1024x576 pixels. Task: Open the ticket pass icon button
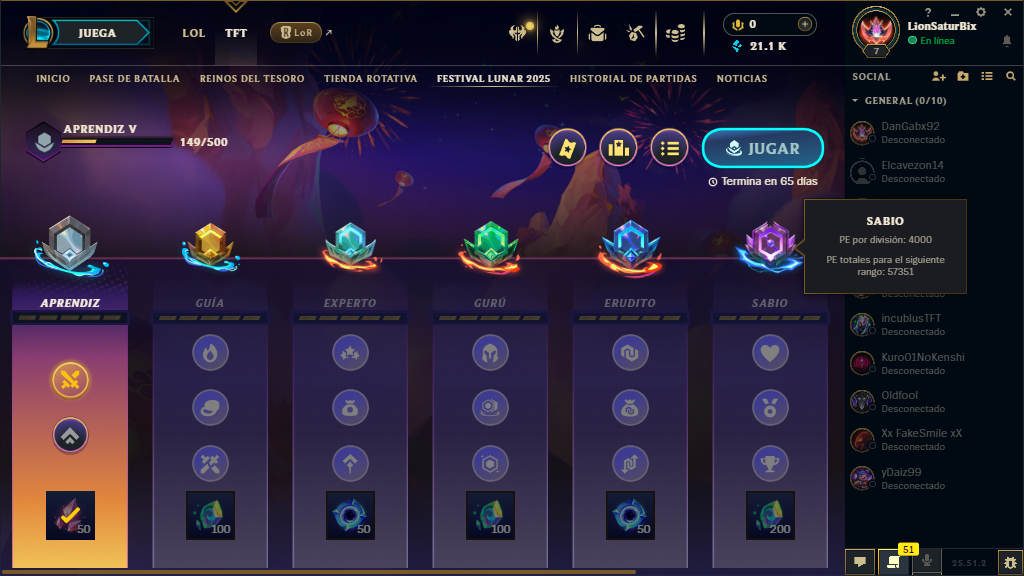(567, 148)
